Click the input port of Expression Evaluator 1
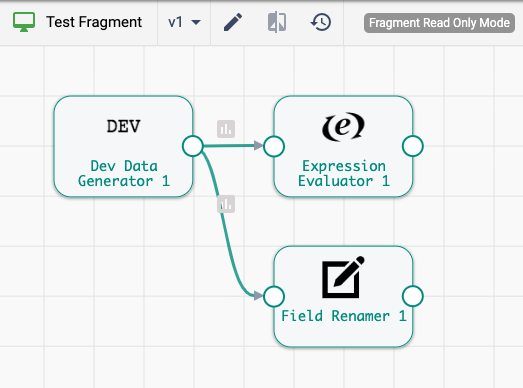This screenshot has width=523, height=388. [x=274, y=146]
